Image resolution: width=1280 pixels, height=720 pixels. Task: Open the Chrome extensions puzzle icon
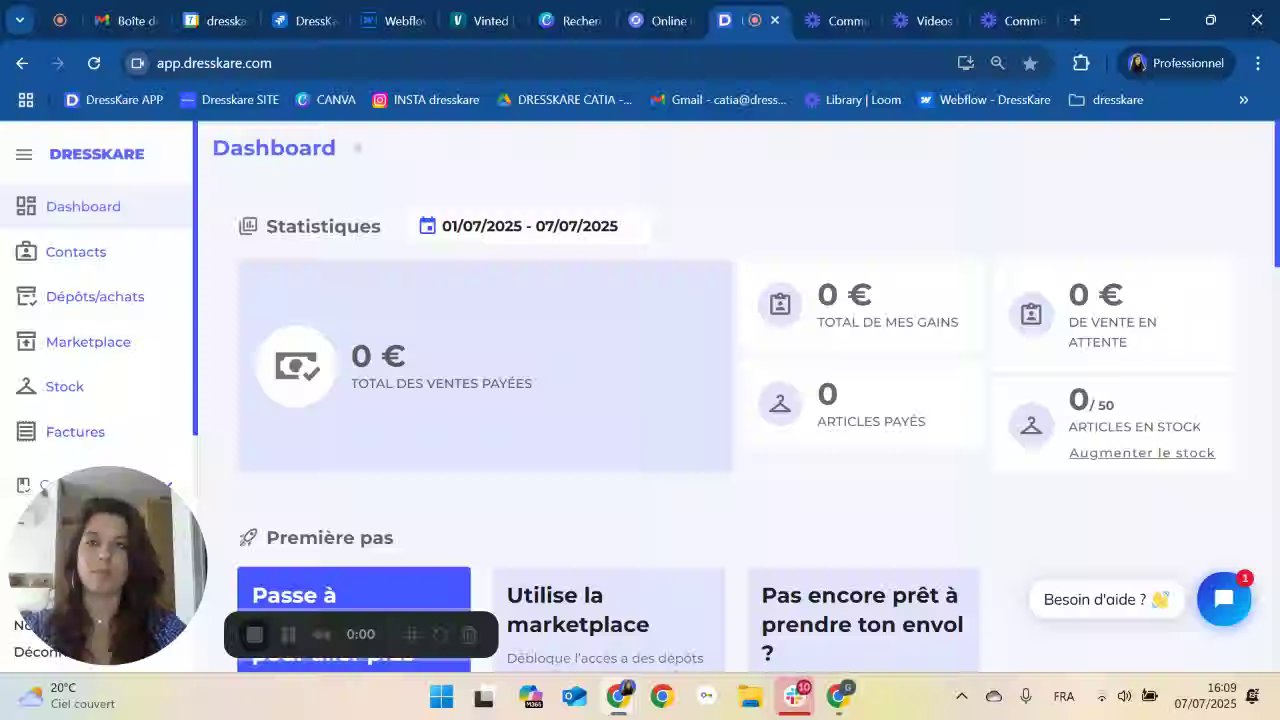click(1081, 63)
